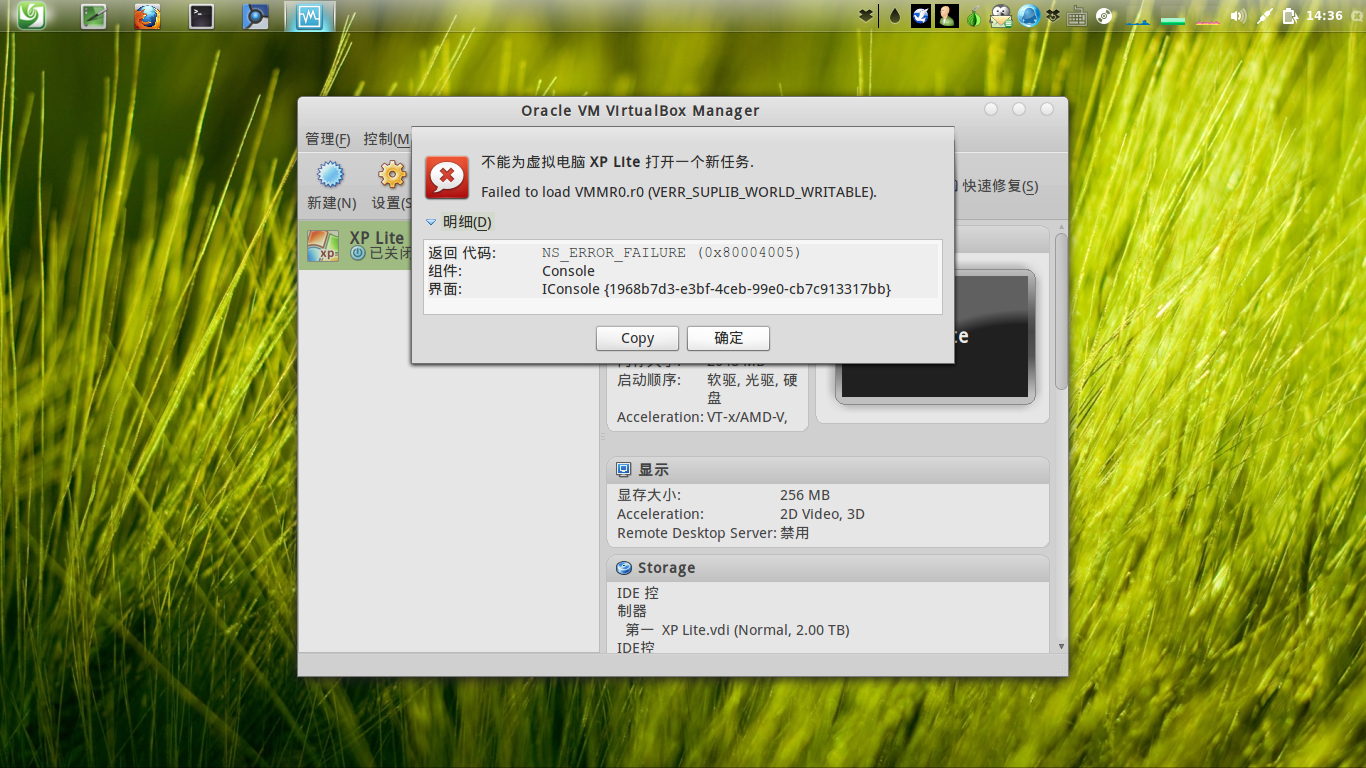The image size is (1366, 768).
Task: Click the user avatar tray icon
Action: [x=947, y=16]
